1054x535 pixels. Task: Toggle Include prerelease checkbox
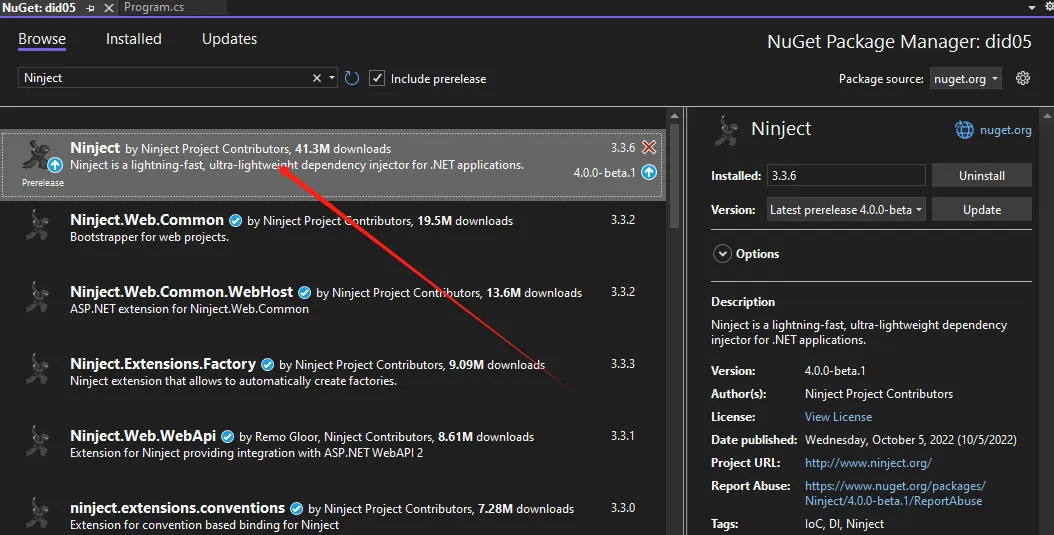(377, 78)
